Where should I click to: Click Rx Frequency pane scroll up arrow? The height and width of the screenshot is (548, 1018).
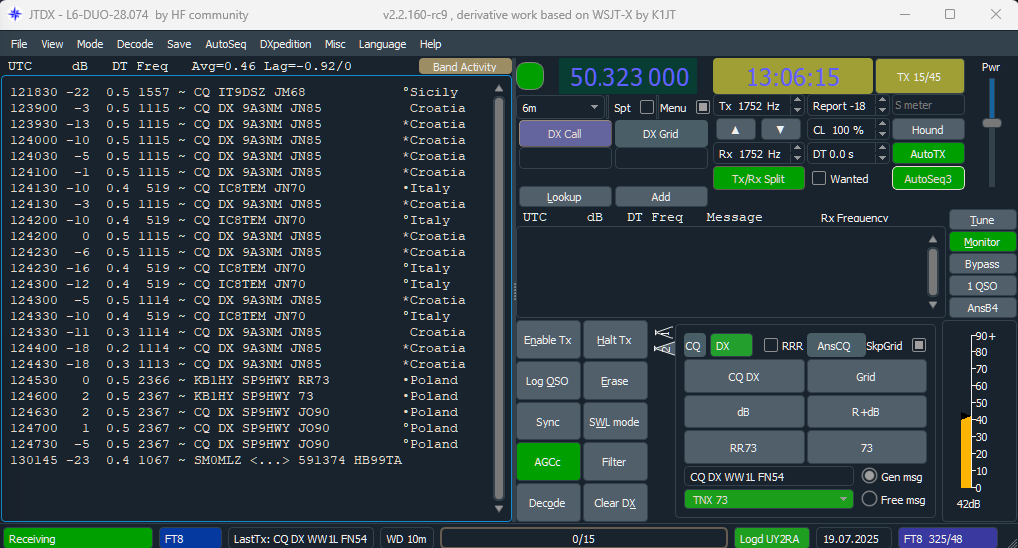[933, 239]
